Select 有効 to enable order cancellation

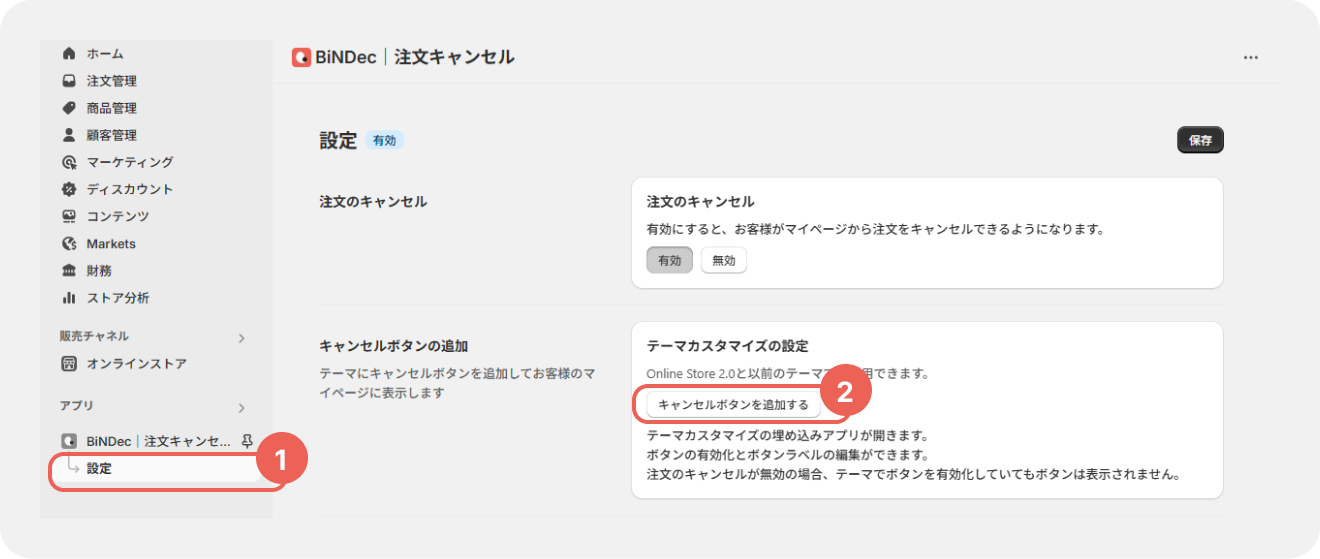click(x=670, y=260)
